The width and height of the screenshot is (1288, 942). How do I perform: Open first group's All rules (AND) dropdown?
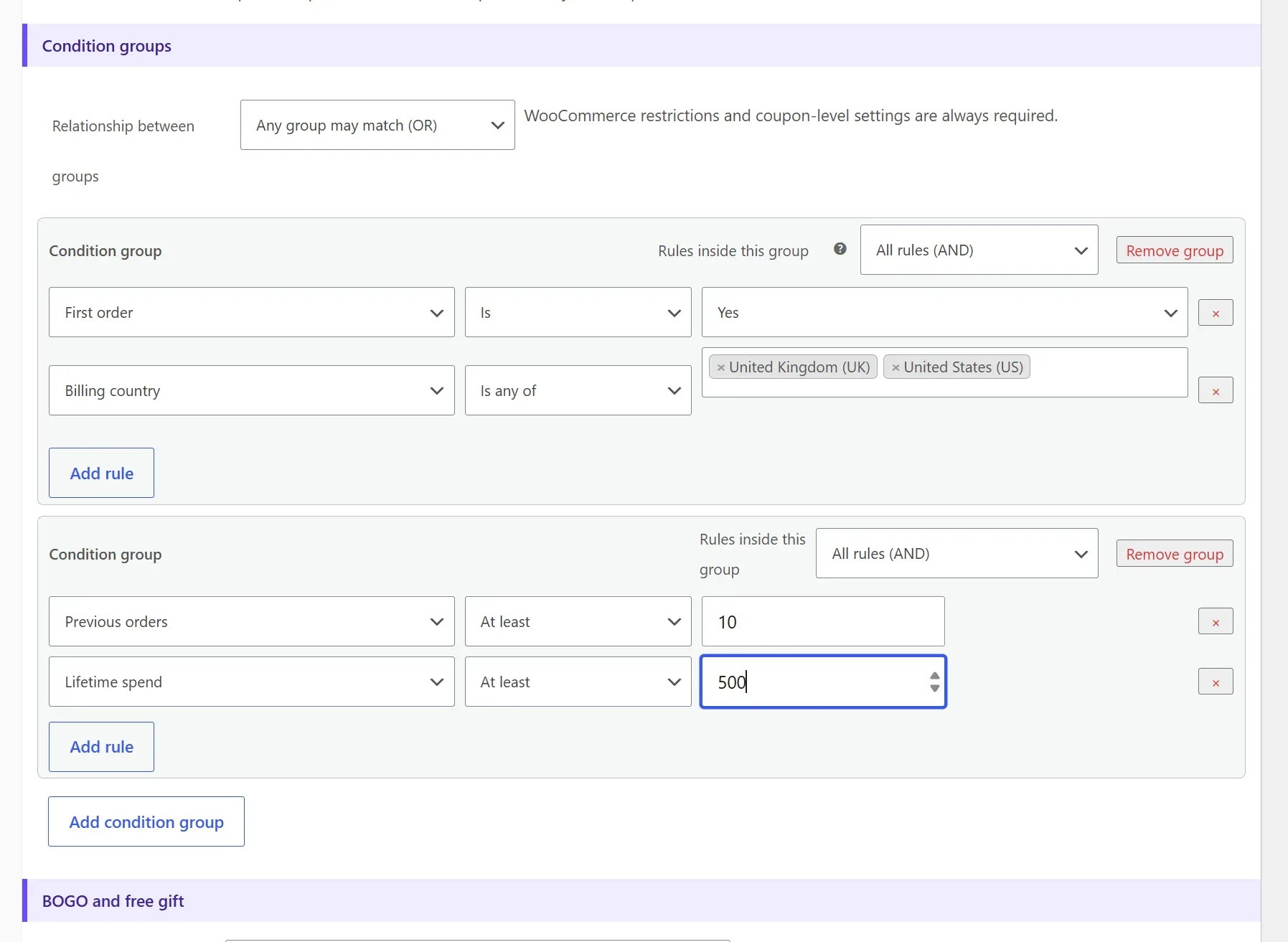(979, 250)
